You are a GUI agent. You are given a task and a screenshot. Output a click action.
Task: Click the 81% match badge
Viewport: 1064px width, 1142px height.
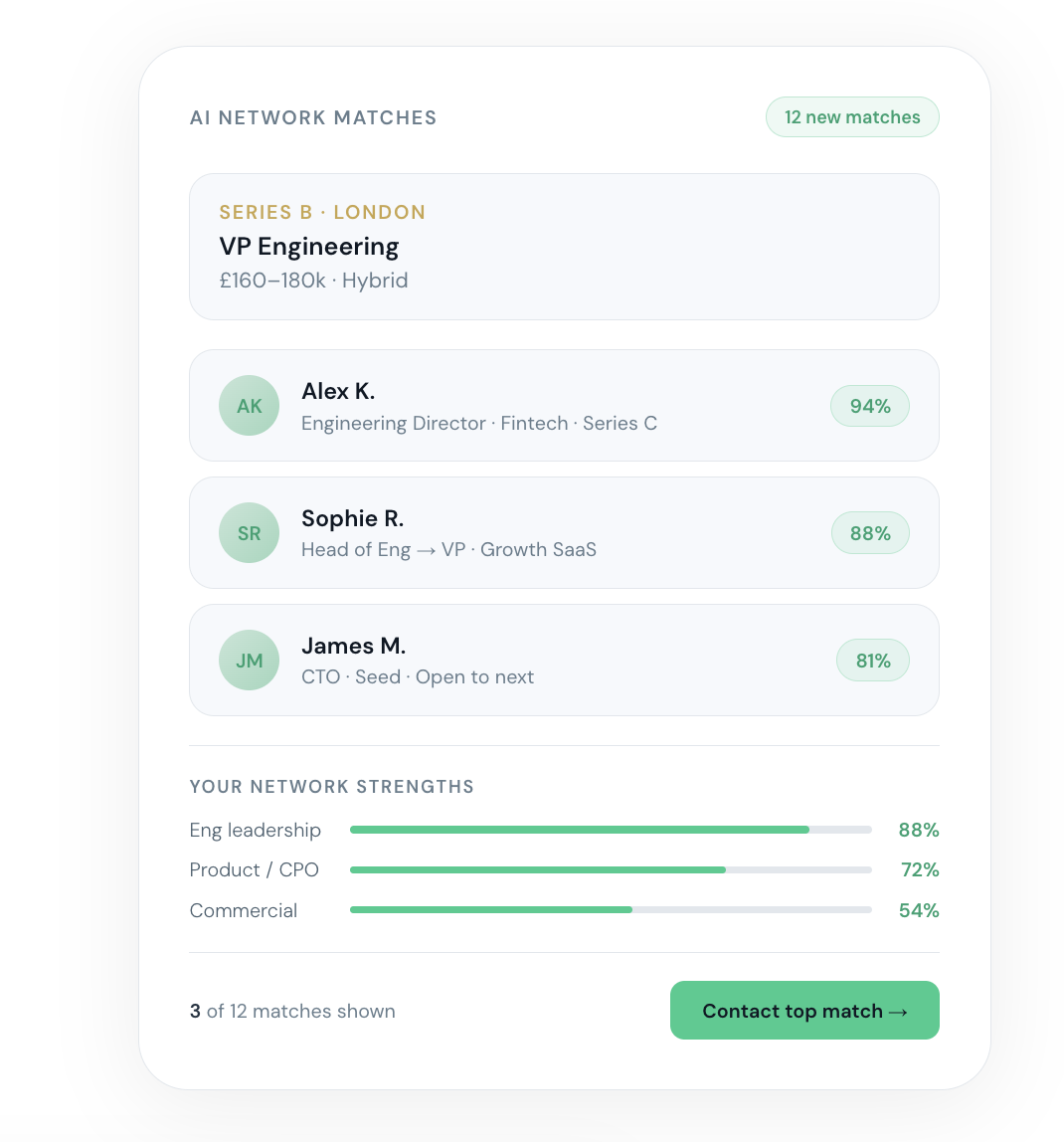872,661
